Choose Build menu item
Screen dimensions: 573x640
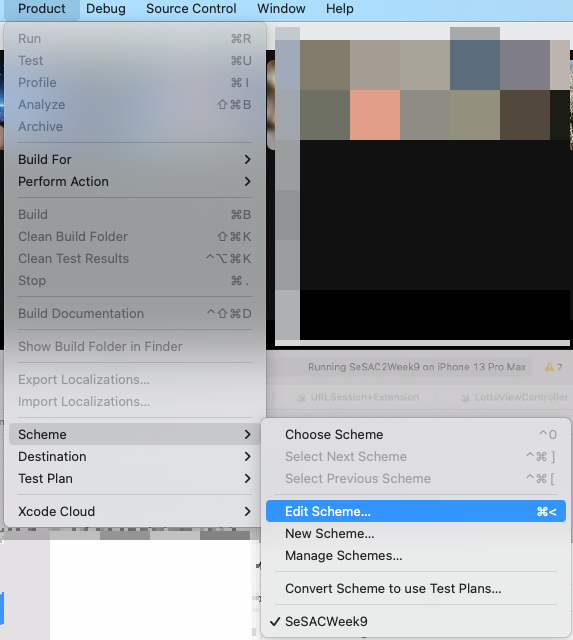coord(135,215)
